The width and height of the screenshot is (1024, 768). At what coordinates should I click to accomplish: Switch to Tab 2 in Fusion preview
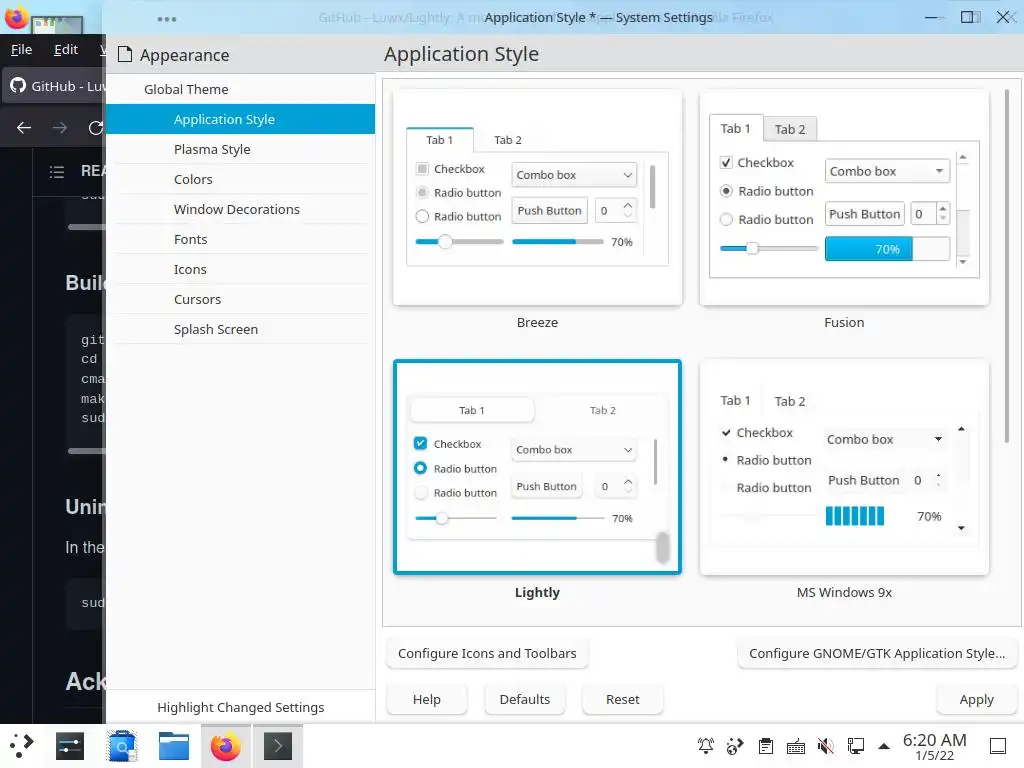pyautogui.click(x=790, y=129)
